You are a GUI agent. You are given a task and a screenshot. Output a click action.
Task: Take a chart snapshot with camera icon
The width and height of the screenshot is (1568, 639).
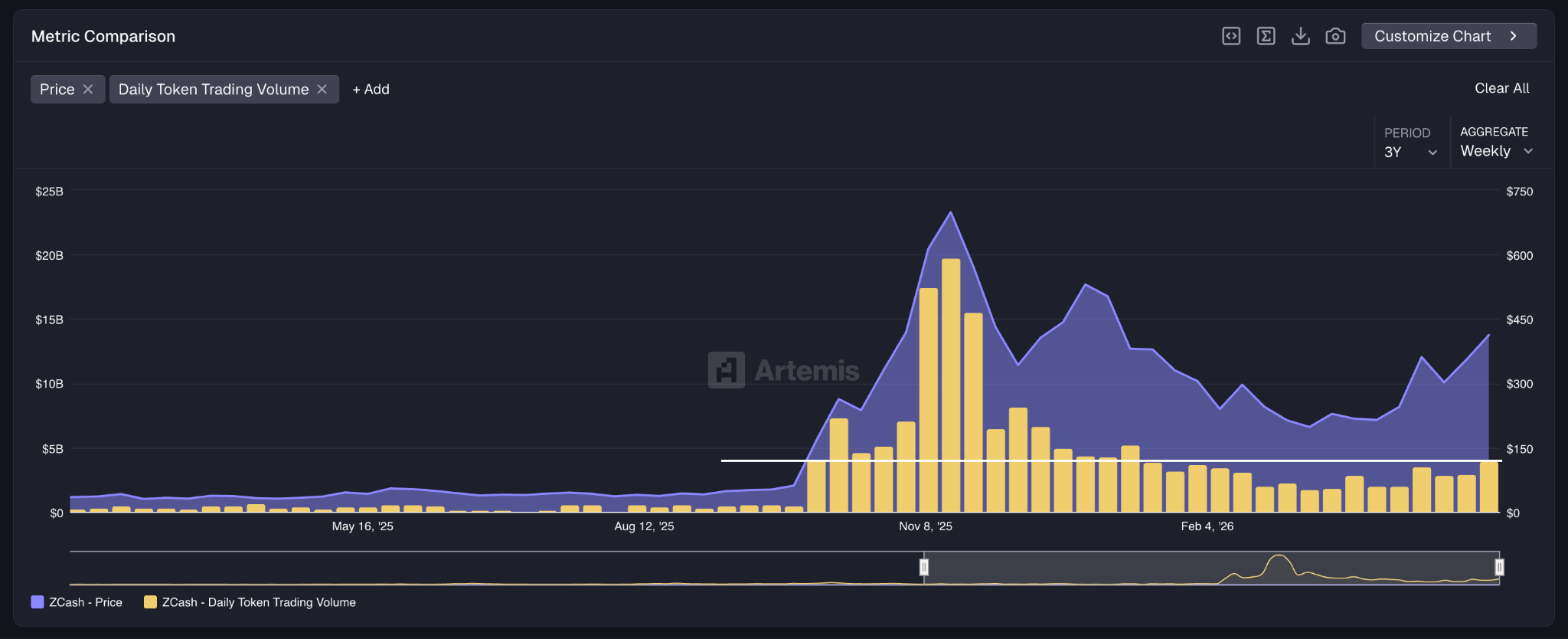point(1335,36)
